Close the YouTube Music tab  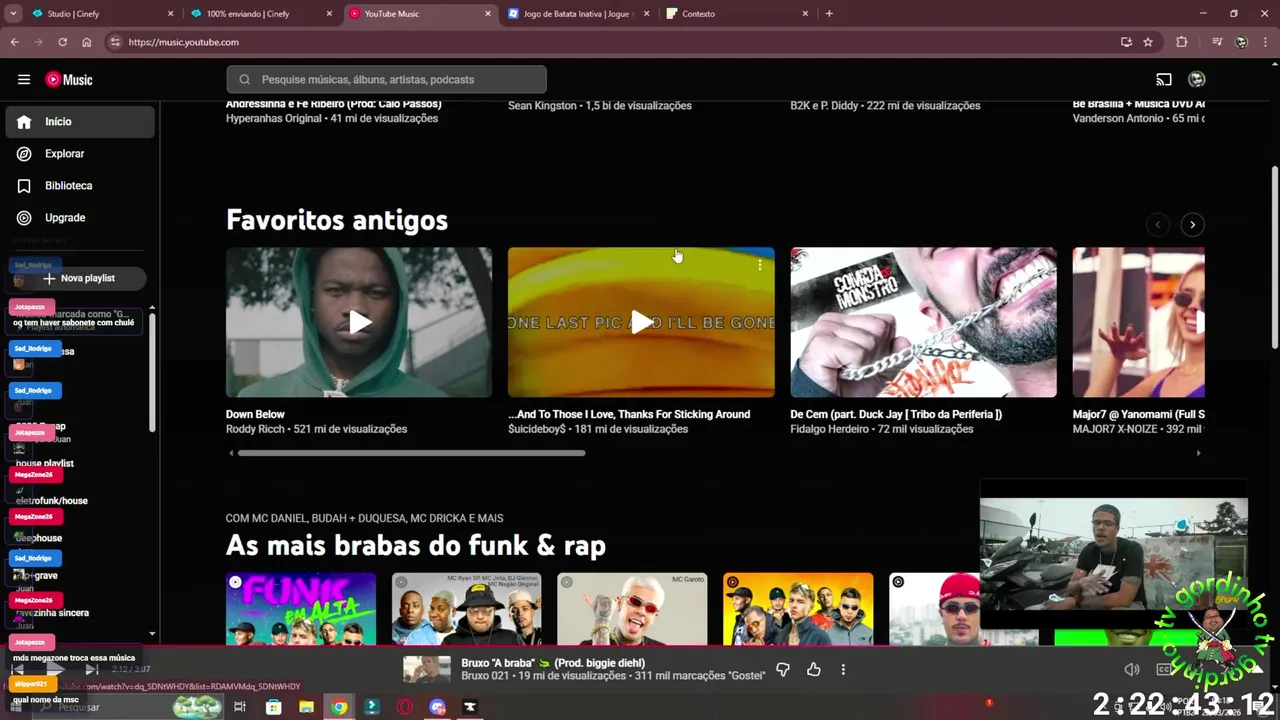[488, 14]
